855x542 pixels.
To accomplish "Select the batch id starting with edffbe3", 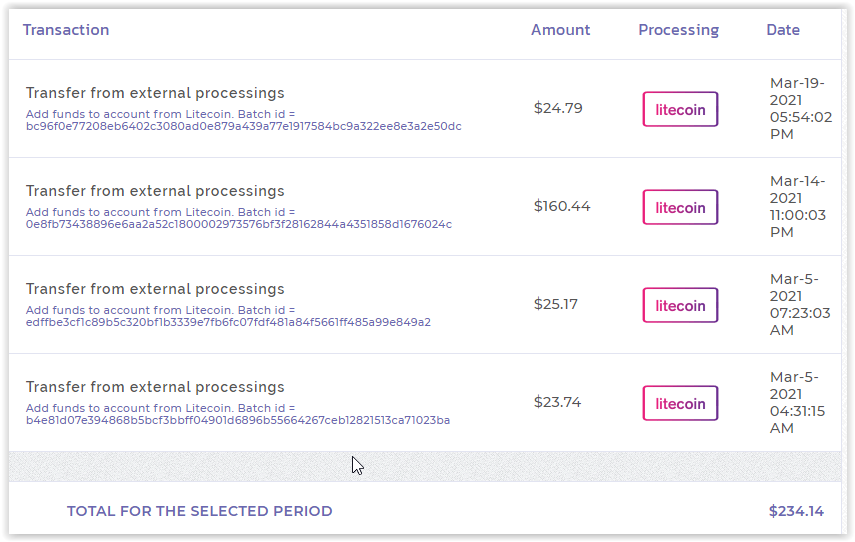I will 228,323.
